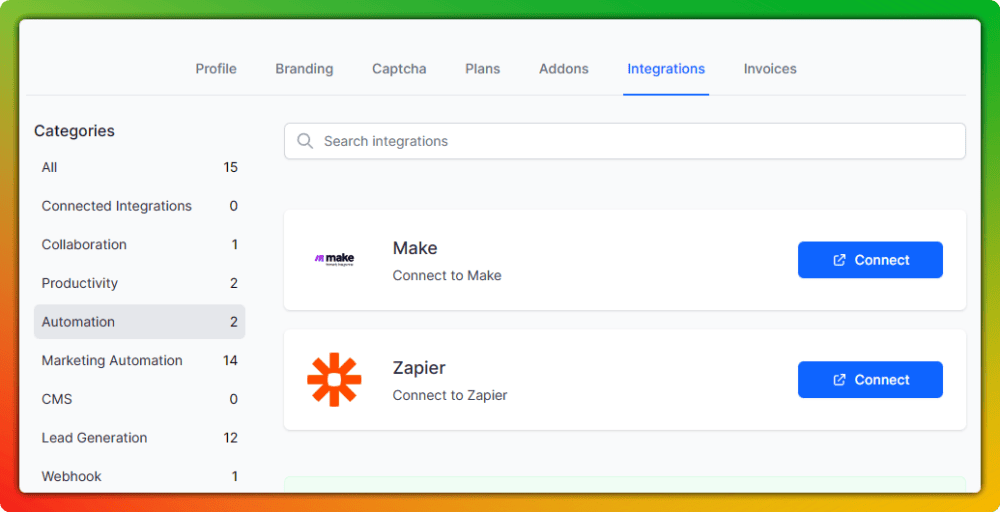Click the Zapier orange asterisk logo
The height and width of the screenshot is (512, 1000).
334,380
